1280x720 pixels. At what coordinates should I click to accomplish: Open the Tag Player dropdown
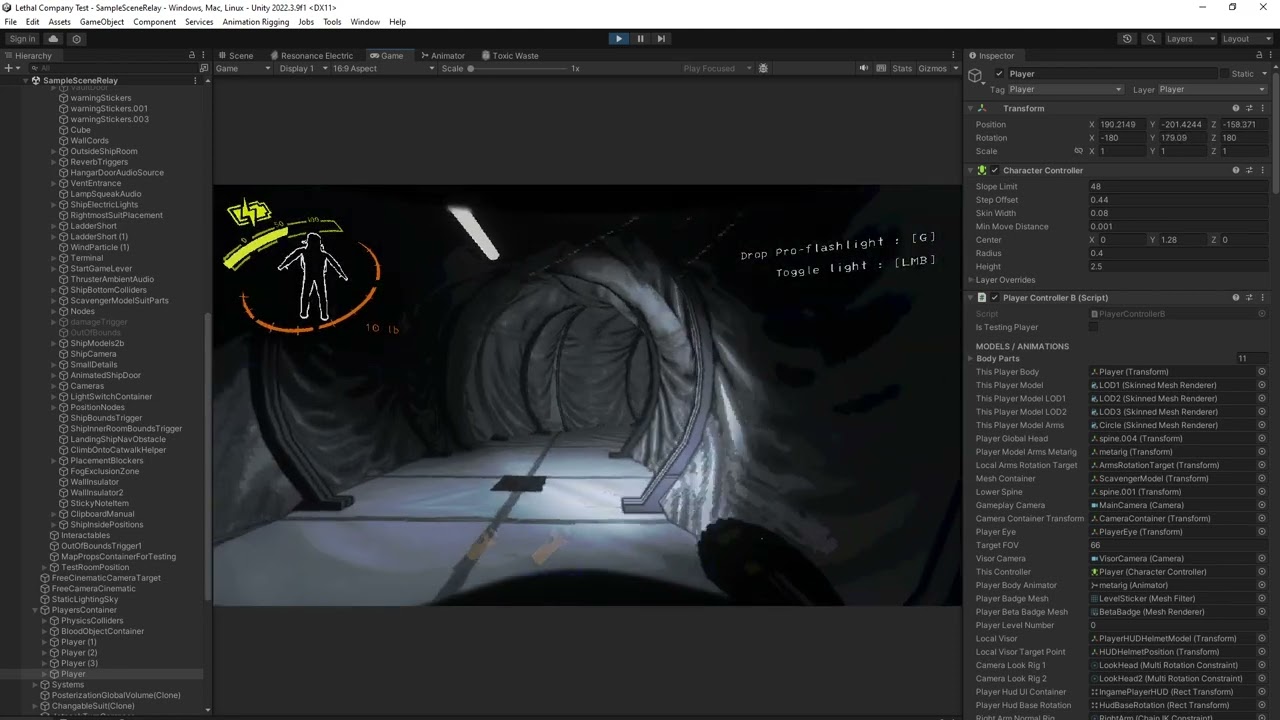click(x=1065, y=89)
